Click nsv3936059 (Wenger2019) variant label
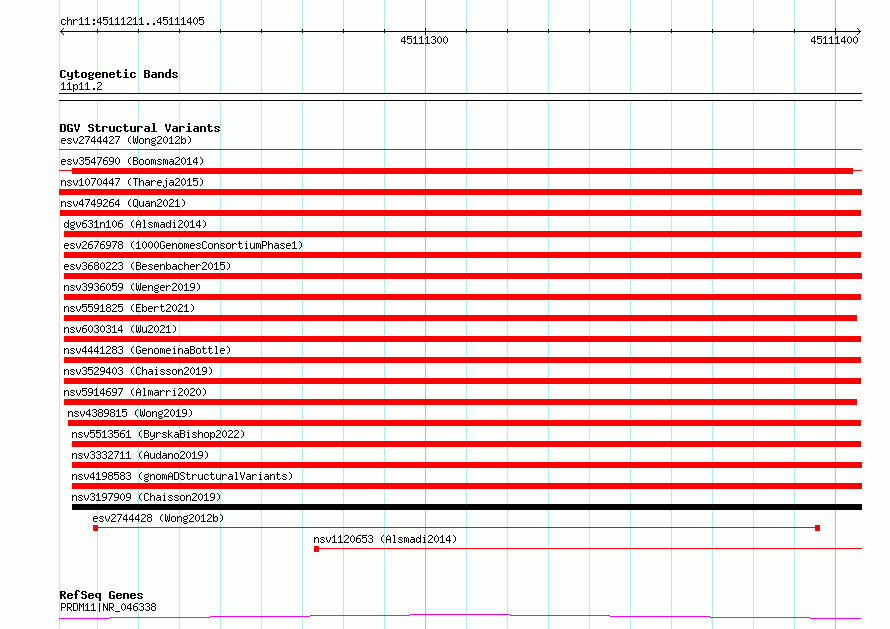Viewport: 890px width, 629px height. [x=132, y=287]
